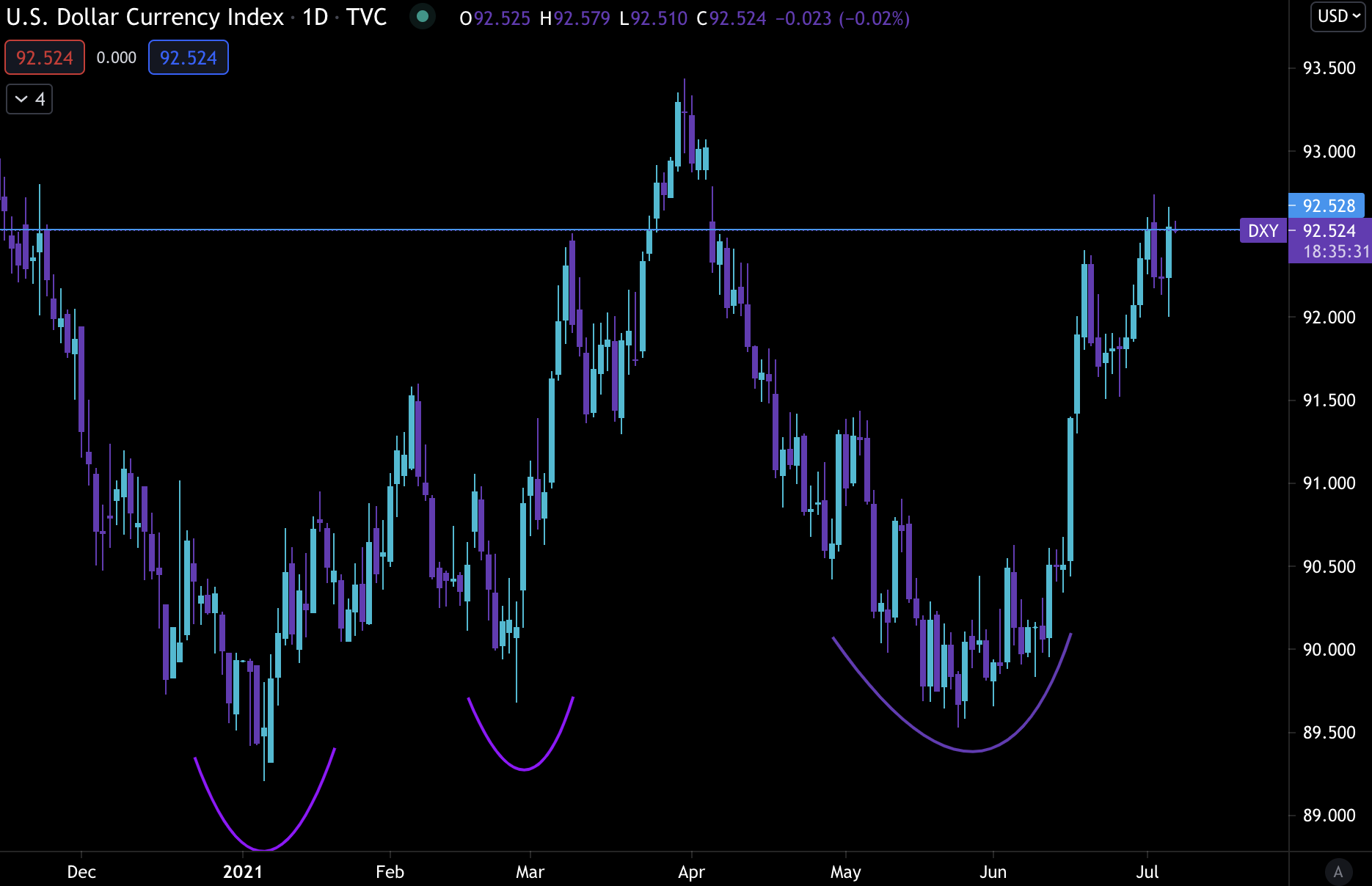
Task: Open the USD currency dropdown
Action: [1338, 16]
